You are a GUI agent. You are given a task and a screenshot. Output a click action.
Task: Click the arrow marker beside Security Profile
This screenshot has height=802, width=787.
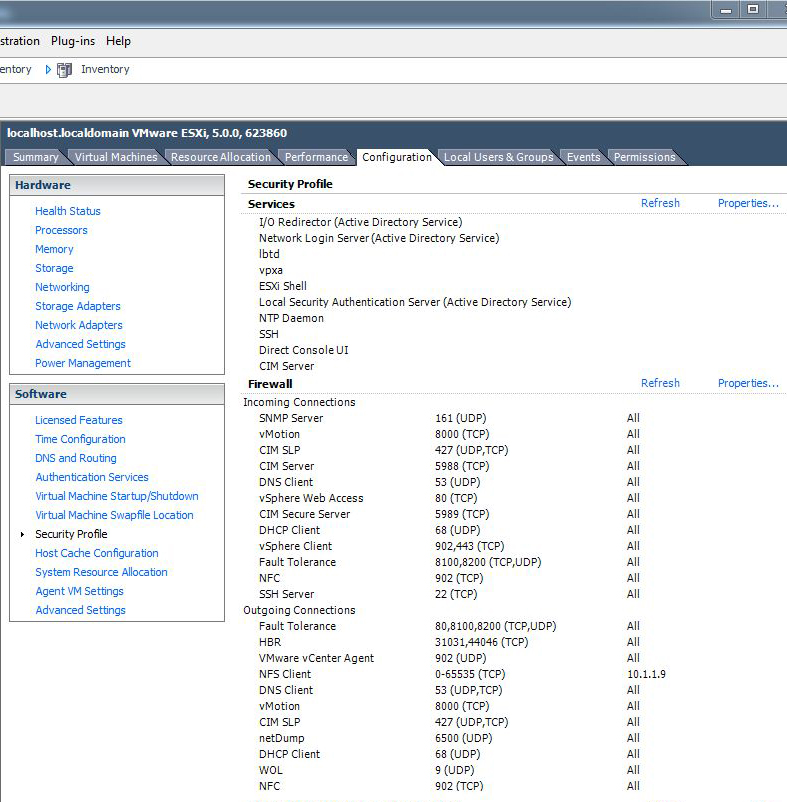(x=23, y=534)
